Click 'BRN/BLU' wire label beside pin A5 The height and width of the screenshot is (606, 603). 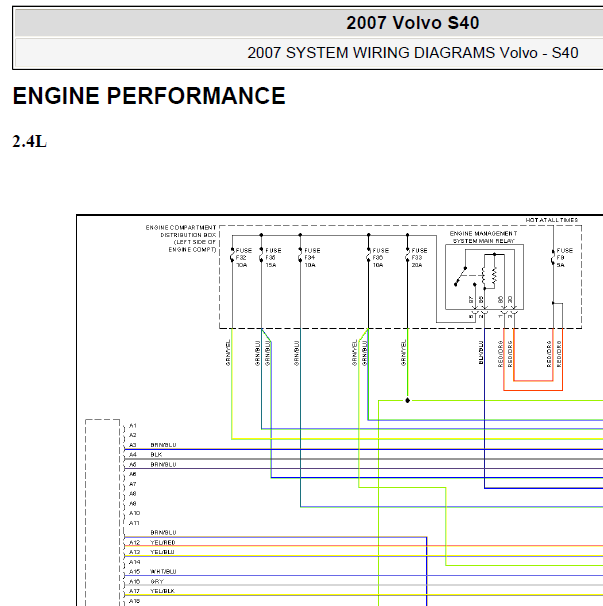point(163,464)
